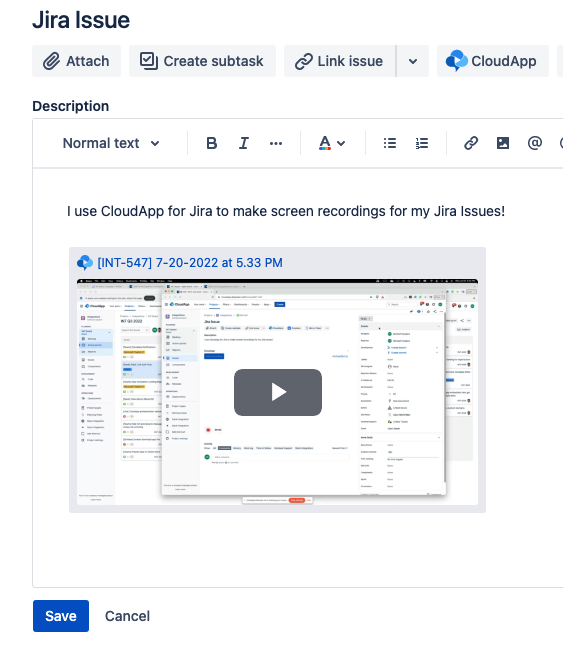Click the Attach button
Viewport: 563px width, 647px height.
pyautogui.click(x=76, y=61)
